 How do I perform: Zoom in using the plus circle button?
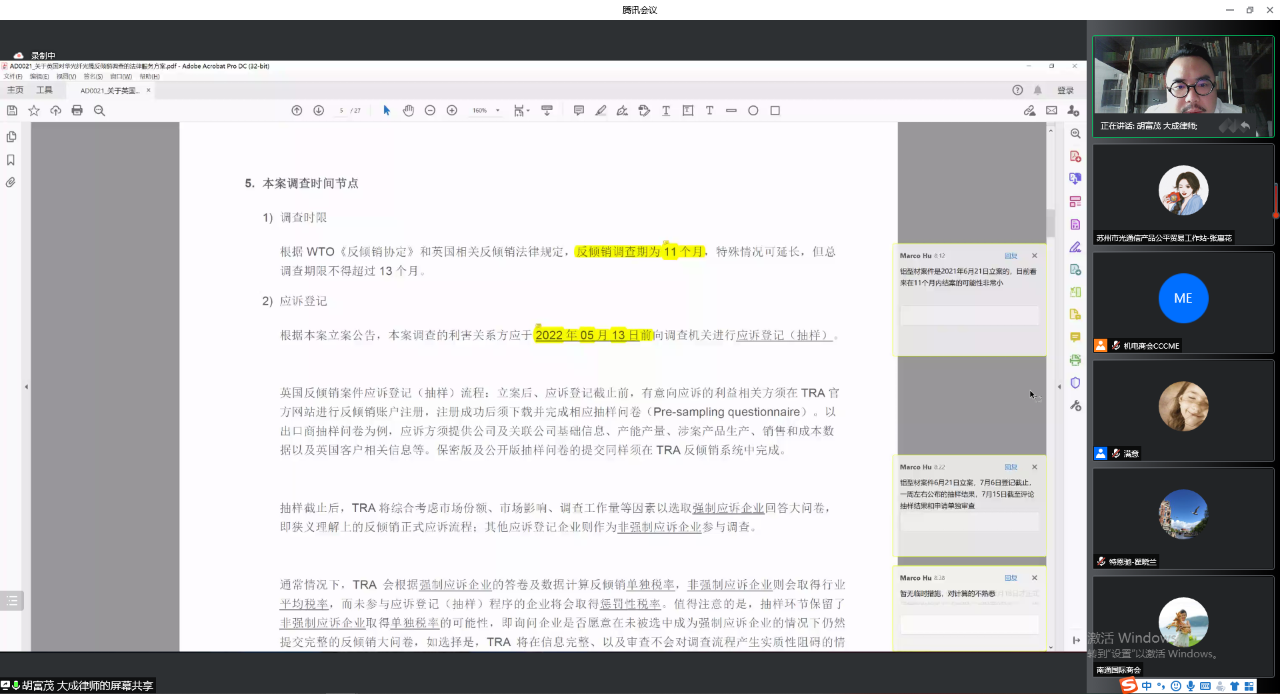tap(452, 110)
